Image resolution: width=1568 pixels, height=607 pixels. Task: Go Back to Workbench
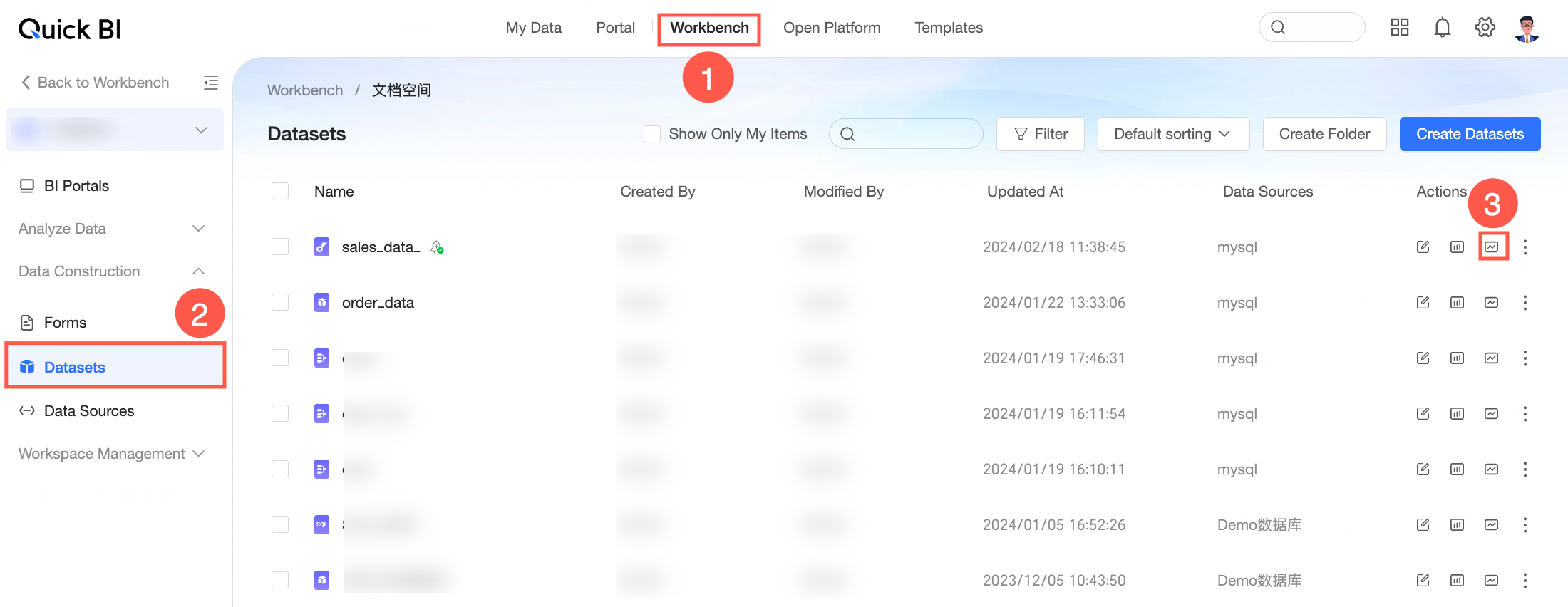(95, 83)
